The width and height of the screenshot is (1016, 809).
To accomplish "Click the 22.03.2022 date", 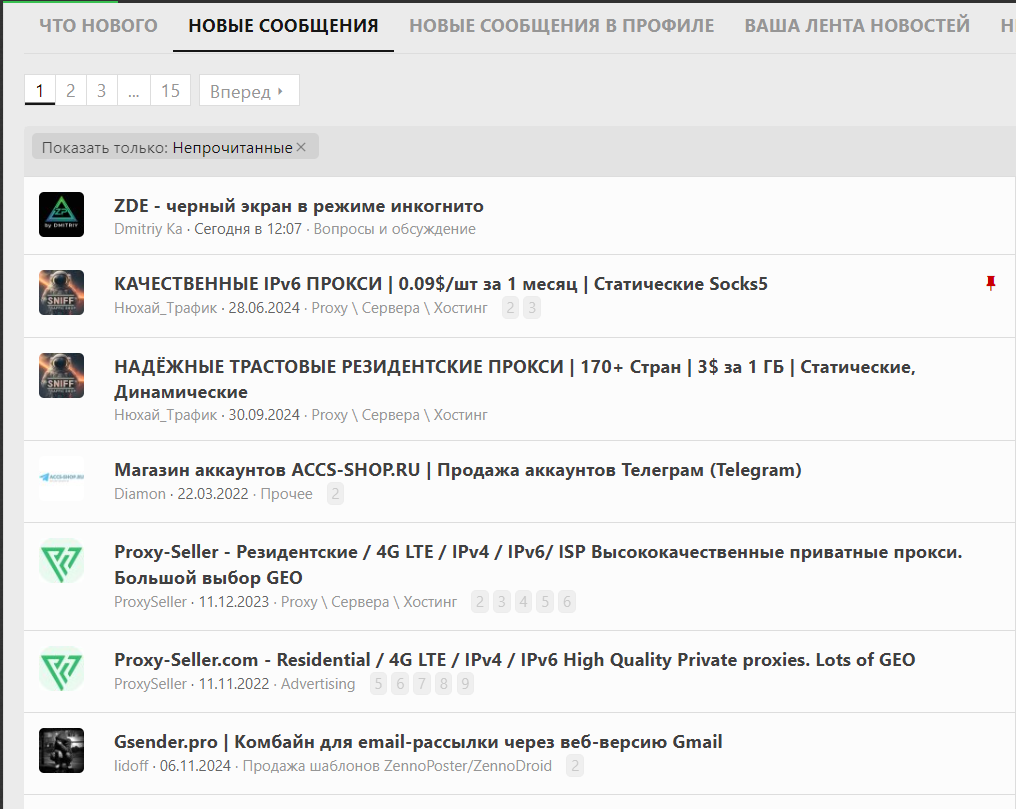I will click(x=213, y=494).
